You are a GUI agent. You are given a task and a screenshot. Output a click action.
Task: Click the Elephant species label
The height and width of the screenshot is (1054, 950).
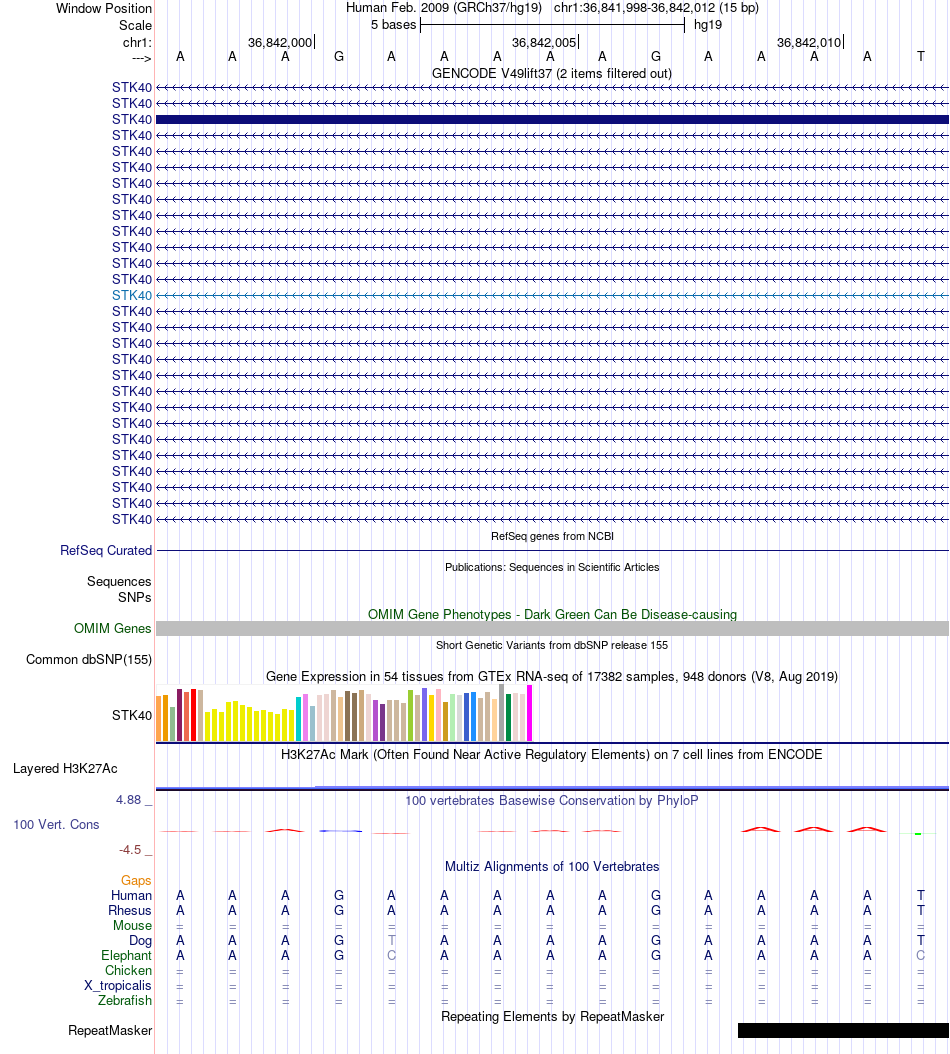click(126, 956)
